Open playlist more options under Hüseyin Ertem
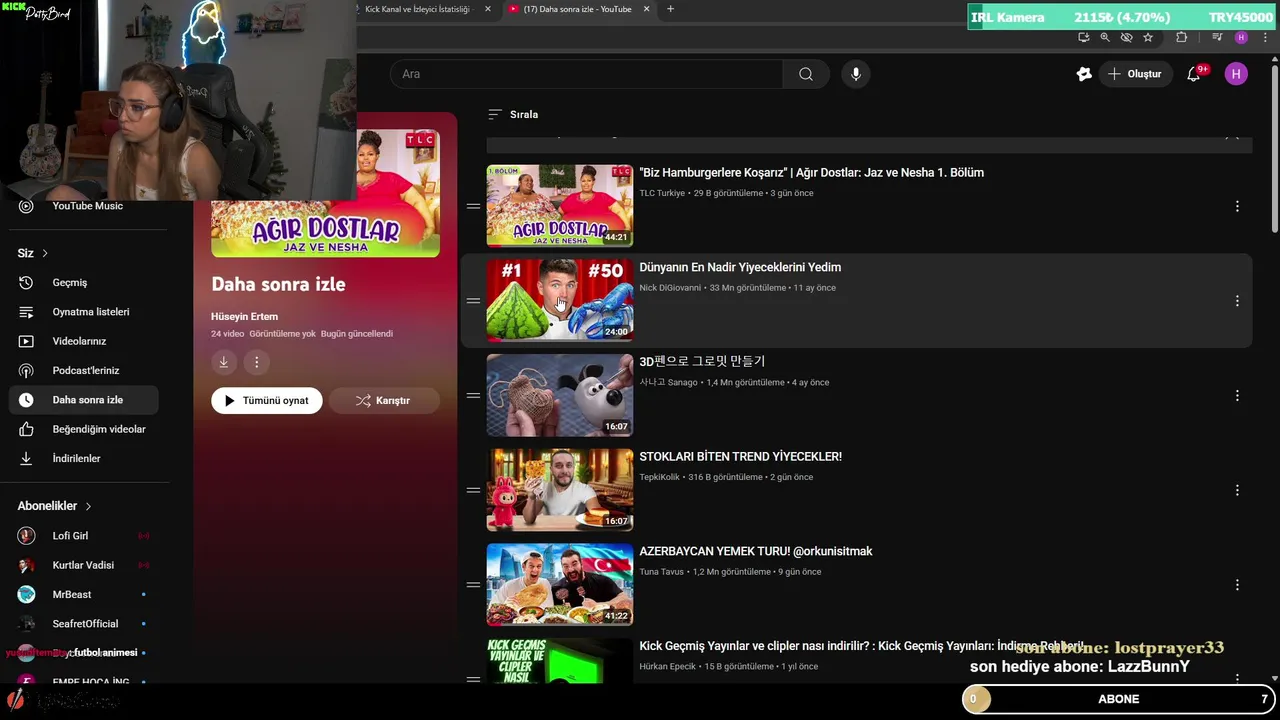Image resolution: width=1280 pixels, height=720 pixels. point(256,362)
